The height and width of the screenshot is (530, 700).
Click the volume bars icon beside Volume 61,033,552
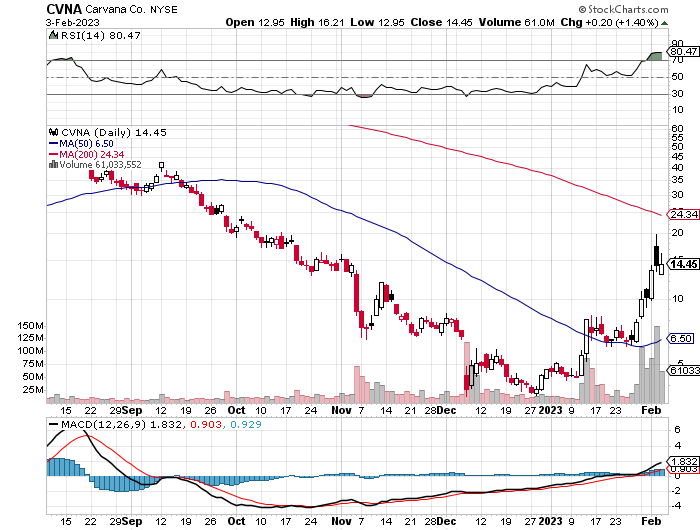(x=53, y=164)
